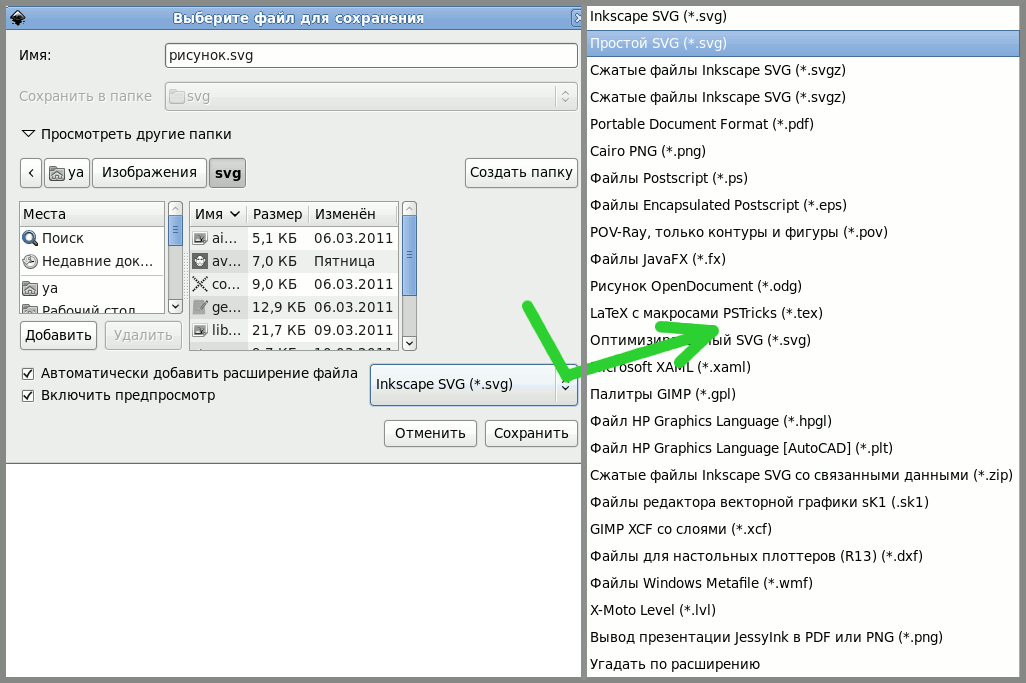Screen dimensions: 1026x683
Task: Toggle automatic file extension checkbox
Action: coord(28,373)
